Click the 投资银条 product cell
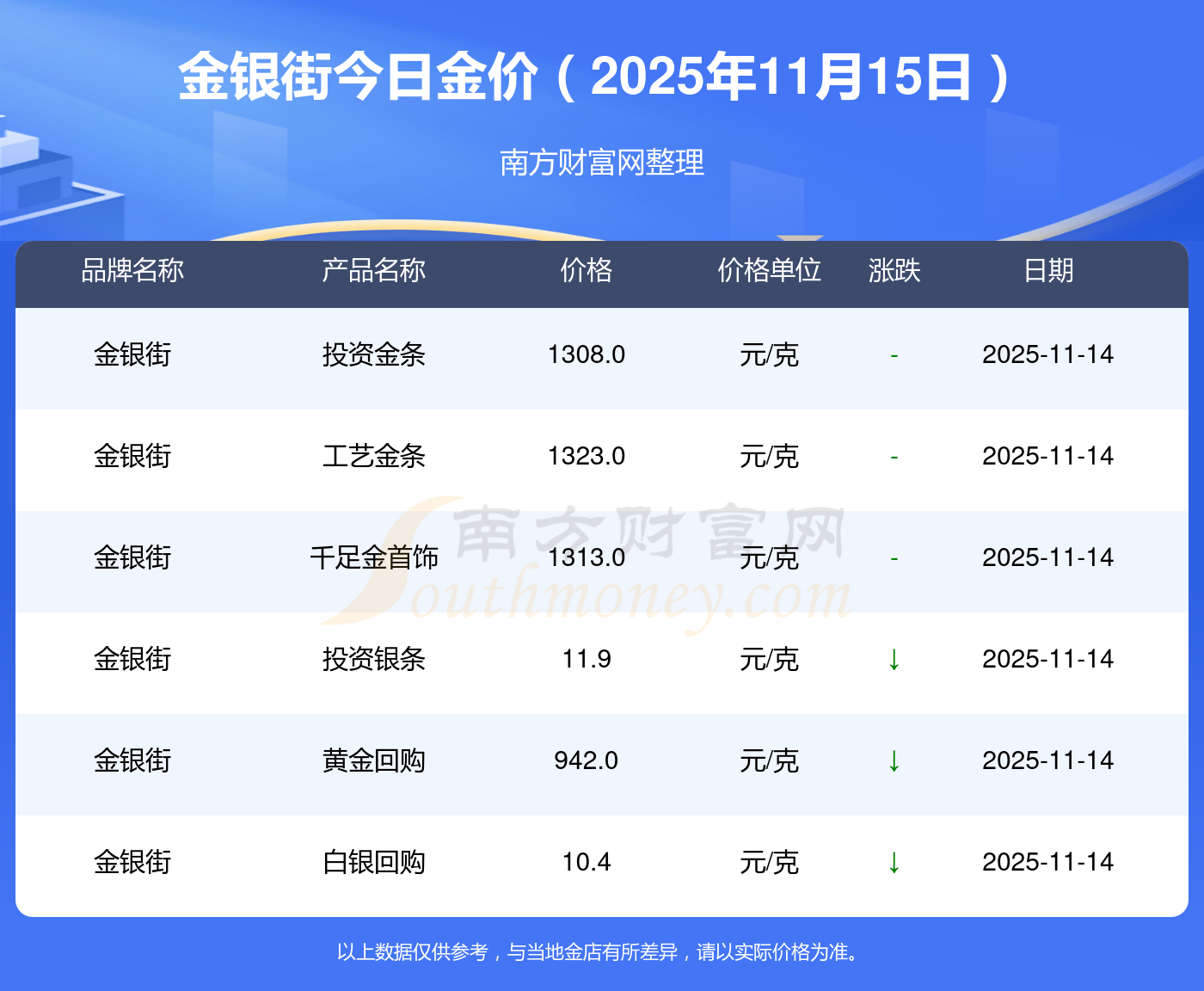The width and height of the screenshot is (1204, 991). point(374,659)
